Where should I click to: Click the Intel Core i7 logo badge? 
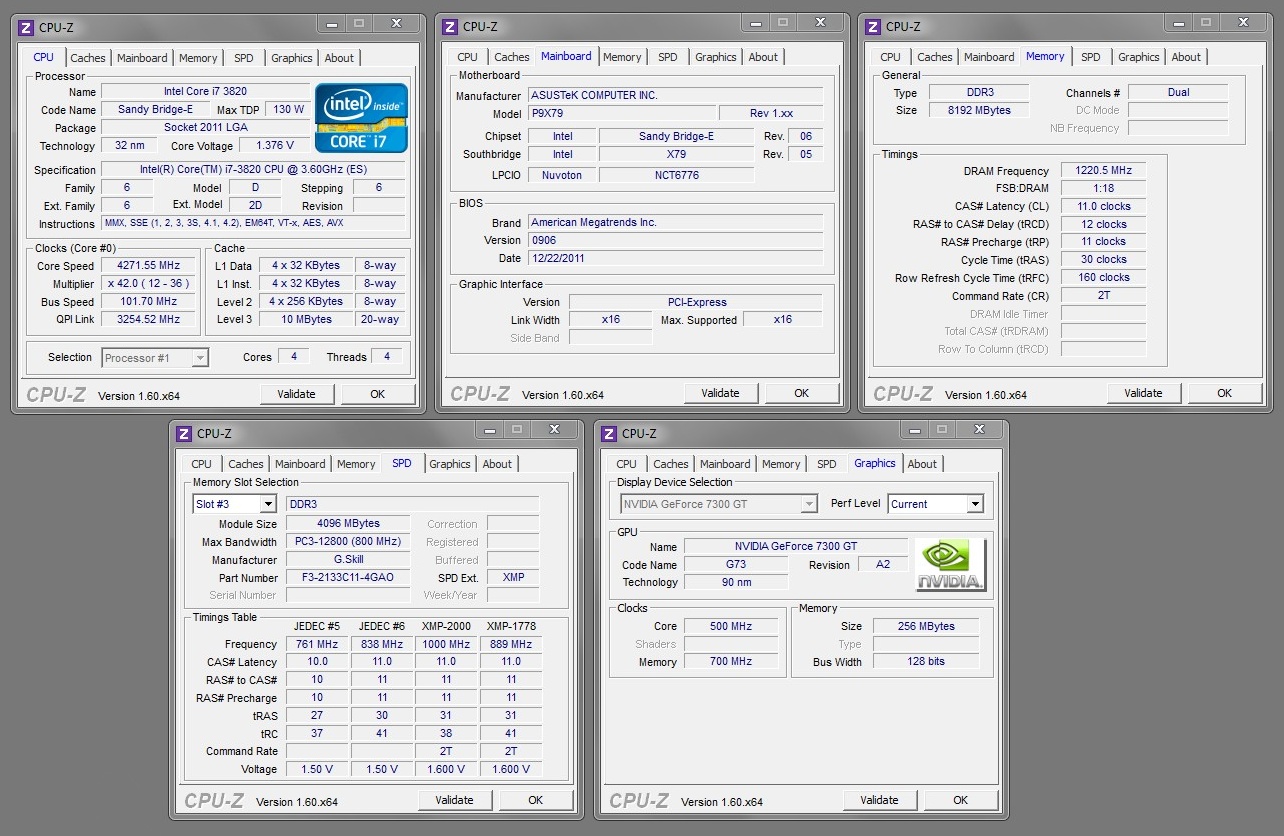tap(361, 118)
